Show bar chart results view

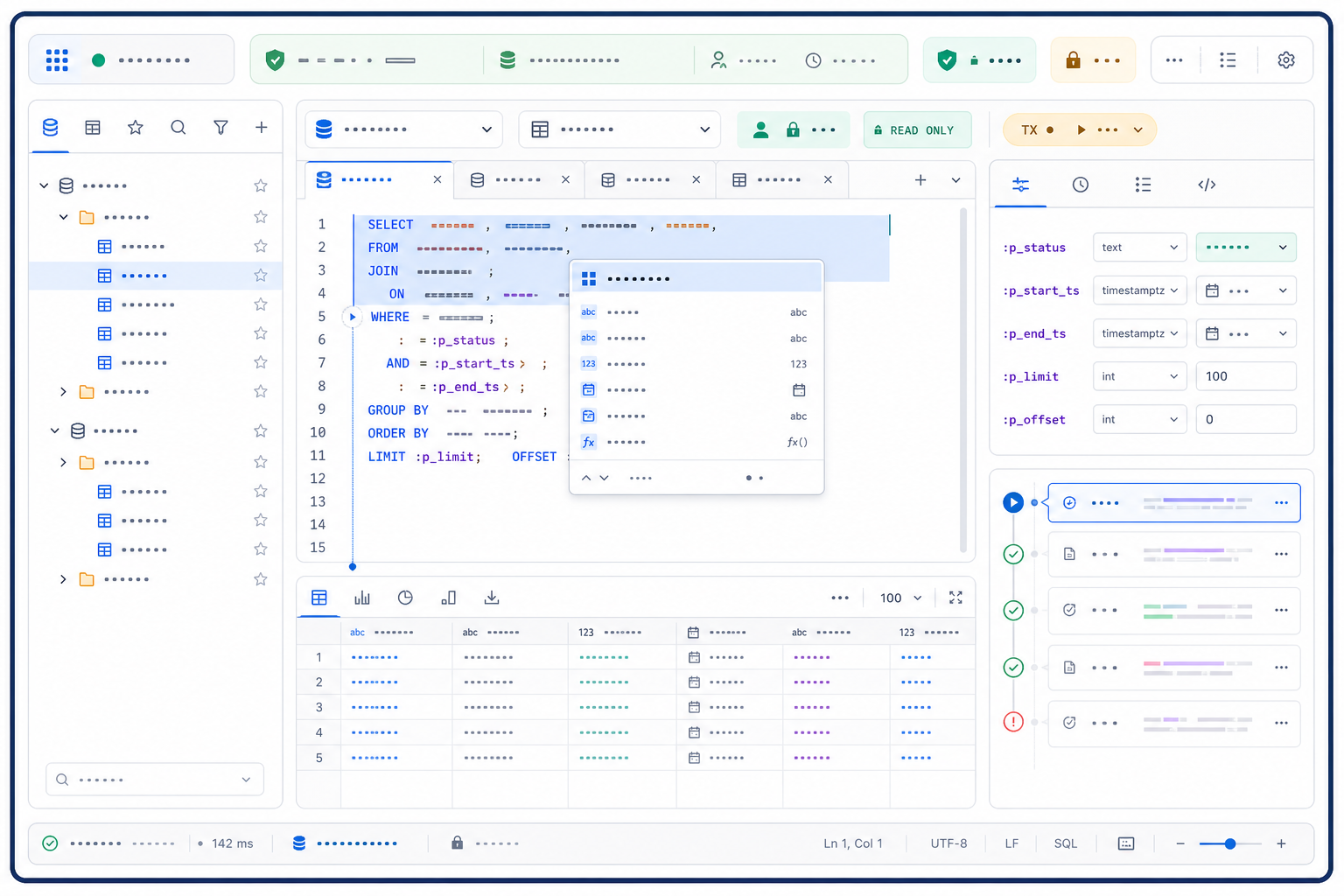click(x=362, y=598)
